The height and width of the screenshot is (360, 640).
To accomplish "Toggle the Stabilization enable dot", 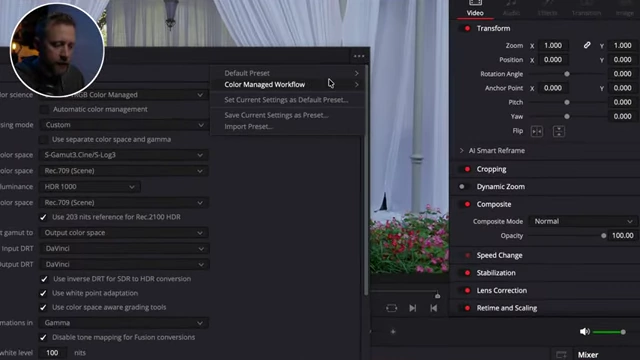I will pos(467,273).
